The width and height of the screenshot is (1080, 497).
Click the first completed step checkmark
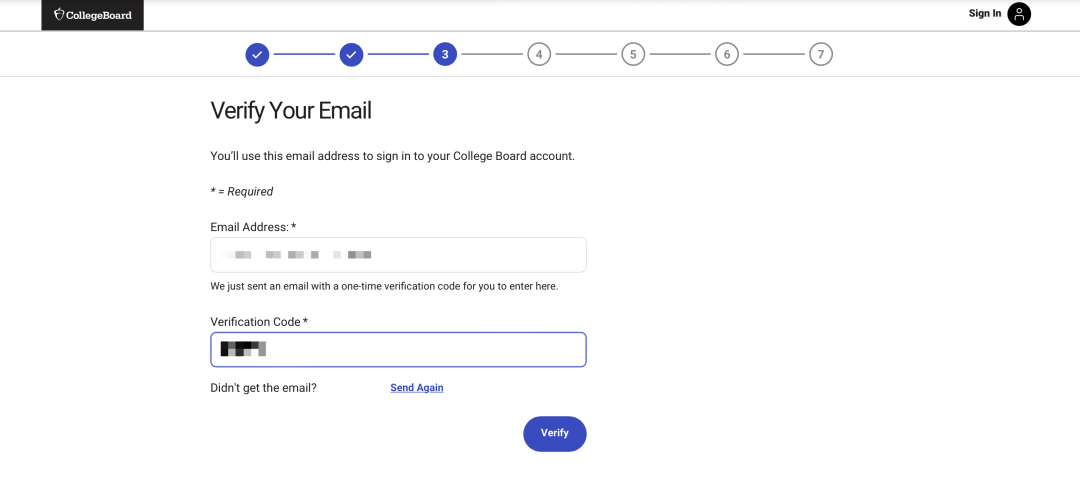[257, 54]
